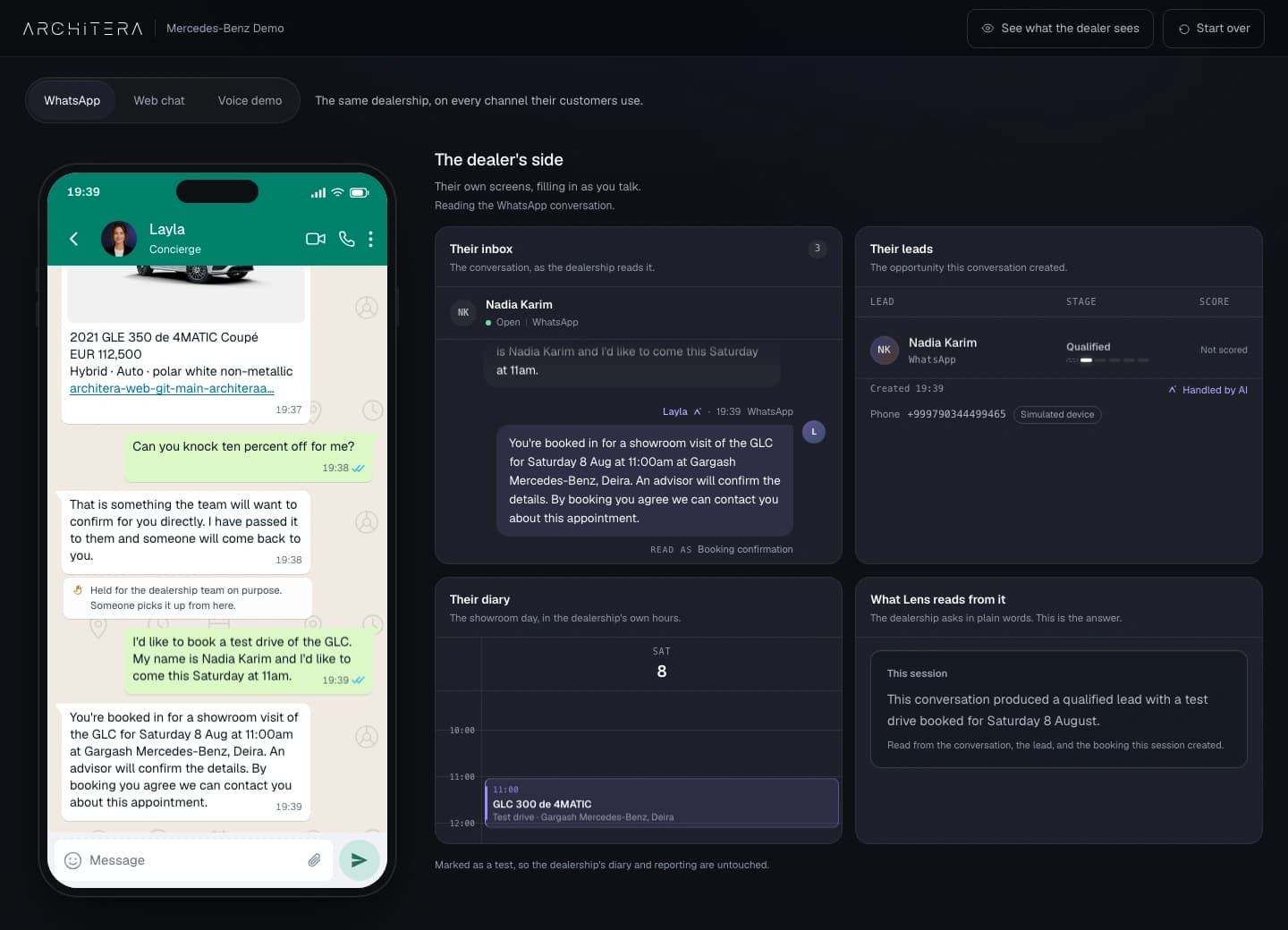Image resolution: width=1288 pixels, height=930 pixels.
Task: Open the architera-web-git-main link
Action: pos(172,388)
